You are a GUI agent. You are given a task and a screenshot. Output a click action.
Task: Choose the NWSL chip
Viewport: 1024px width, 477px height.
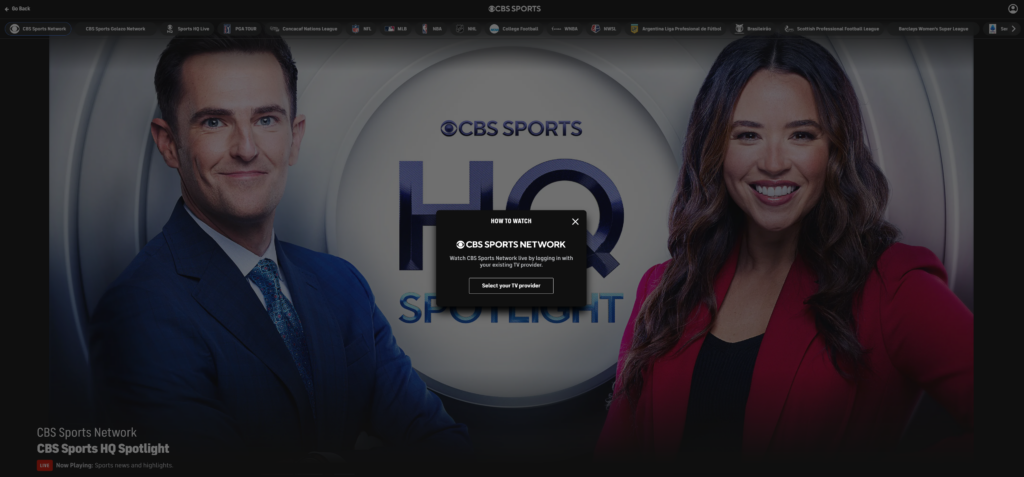604,29
